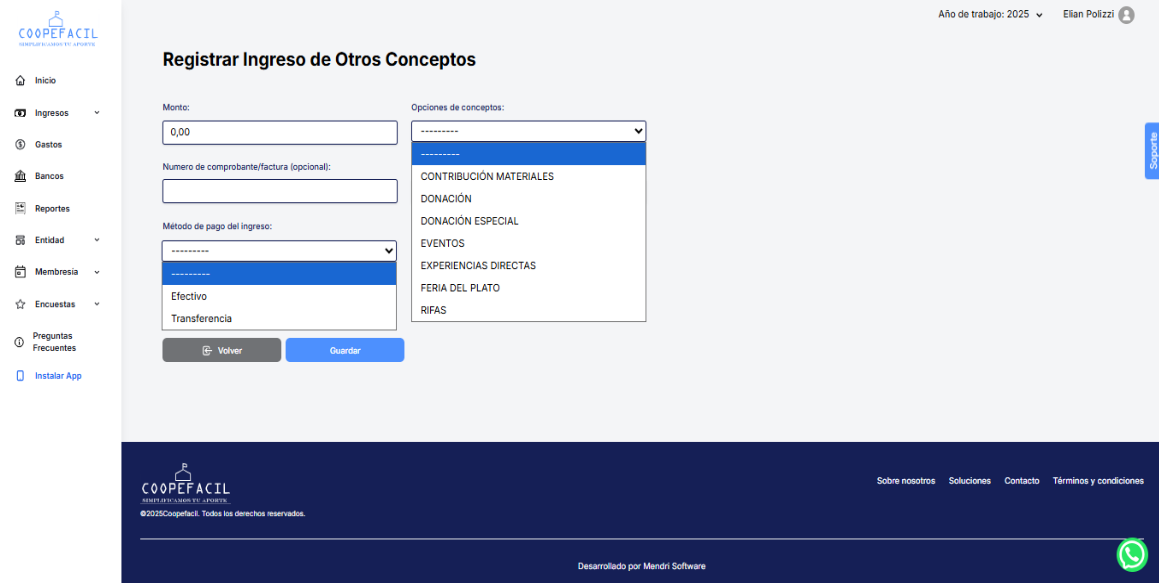Image resolution: width=1159 pixels, height=583 pixels.
Task: Click the Inicio home icon
Action: tap(20, 80)
